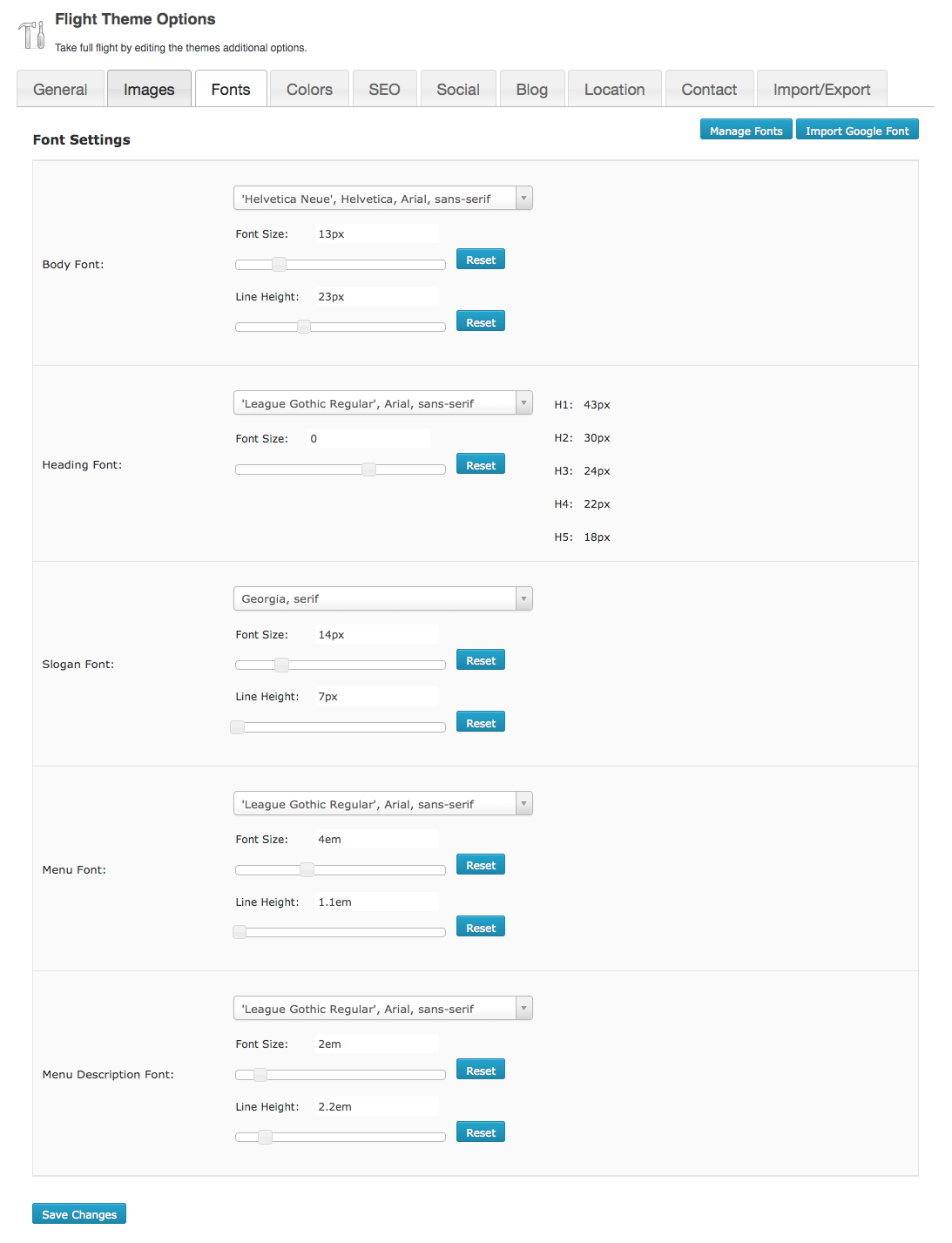Click the Body Font line height field
This screenshot has height=1243, width=952.
pos(376,297)
